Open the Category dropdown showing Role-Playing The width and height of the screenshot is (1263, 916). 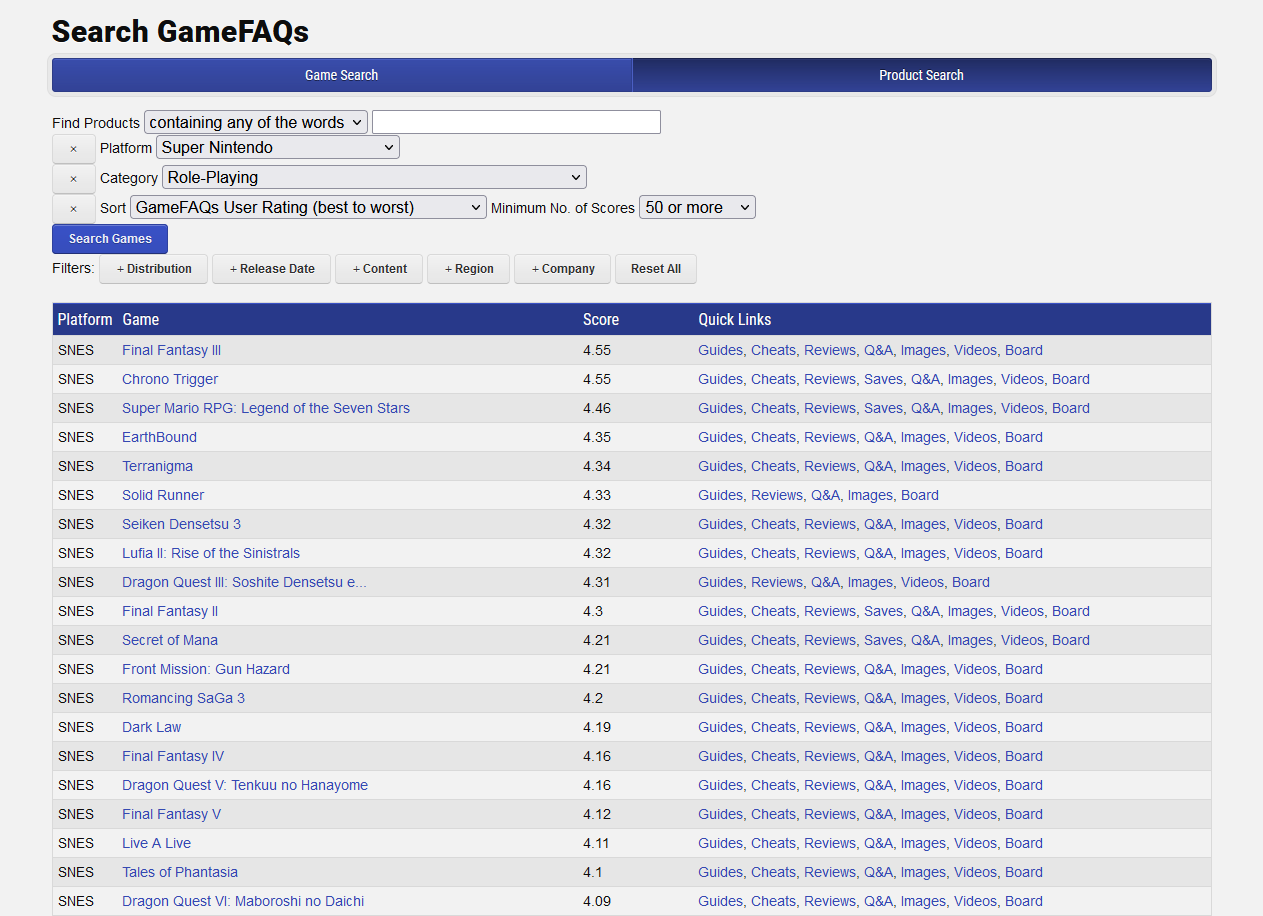pyautogui.click(x=374, y=177)
